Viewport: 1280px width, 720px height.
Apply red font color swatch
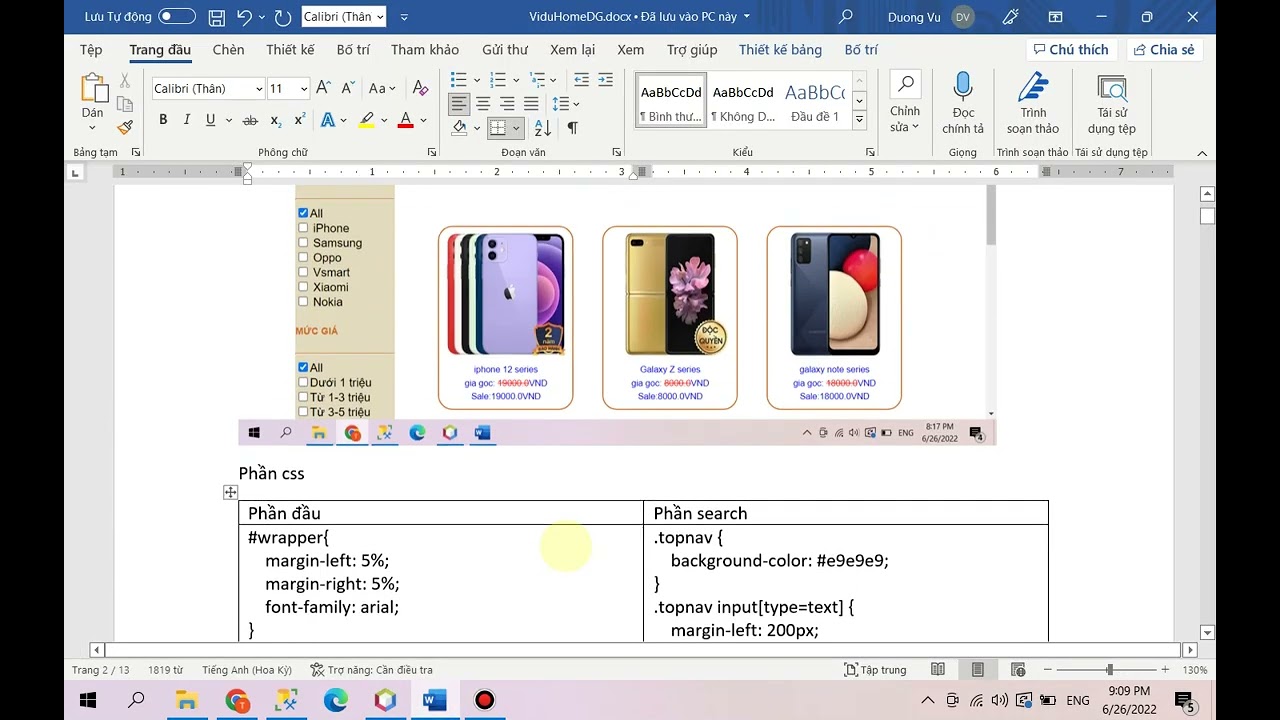click(x=406, y=120)
